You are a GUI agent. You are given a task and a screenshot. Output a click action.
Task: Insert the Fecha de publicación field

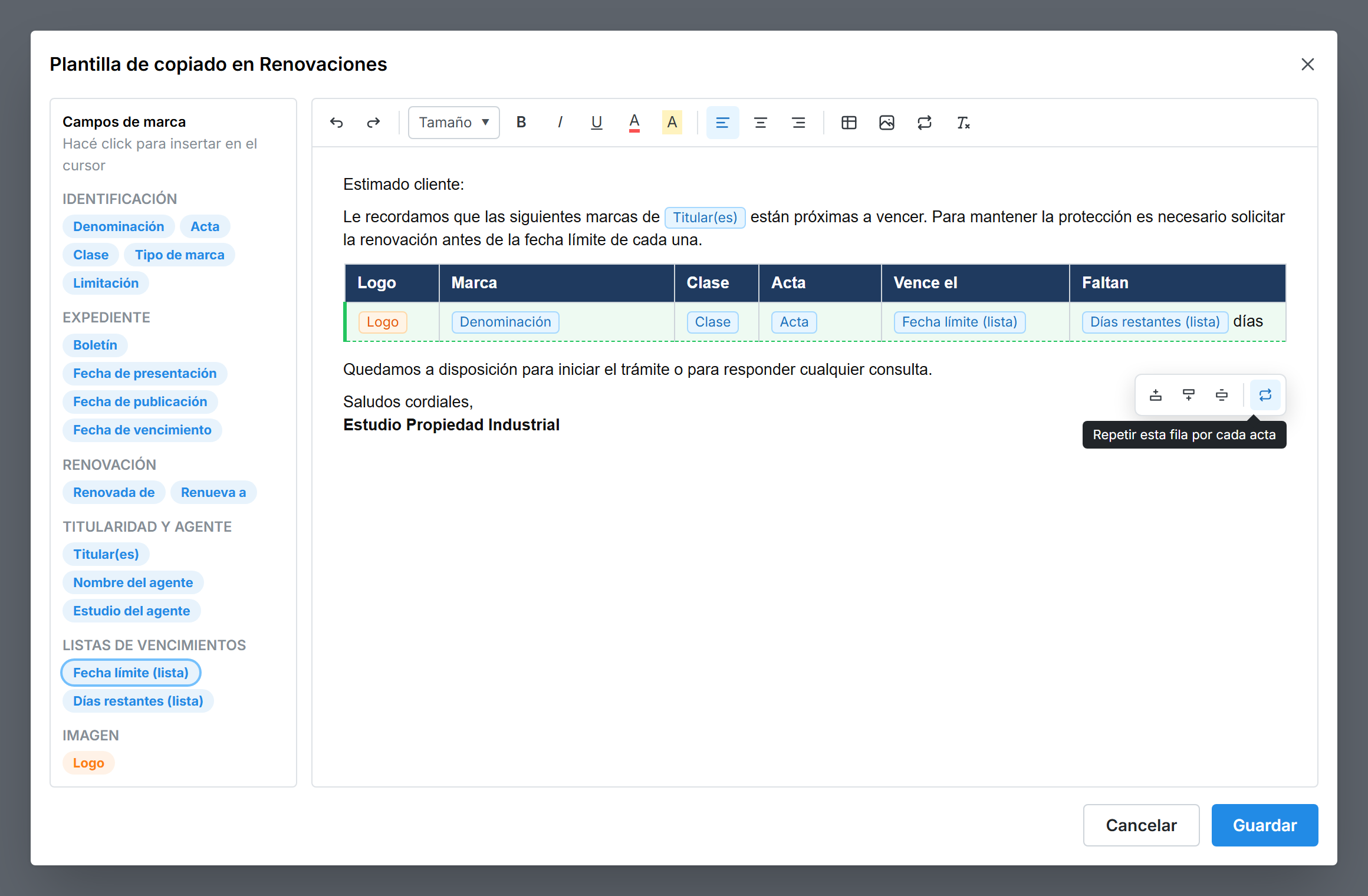[x=140, y=401]
